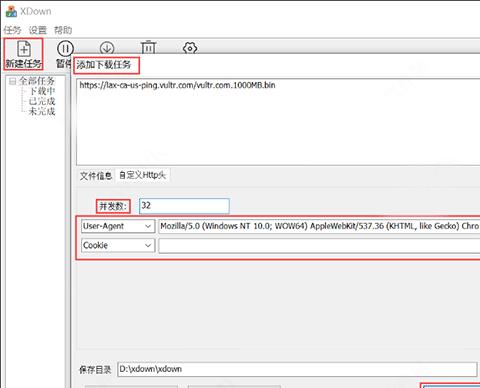Click the download arrow toolbar icon
The width and height of the screenshot is (480, 388).
click(107, 48)
